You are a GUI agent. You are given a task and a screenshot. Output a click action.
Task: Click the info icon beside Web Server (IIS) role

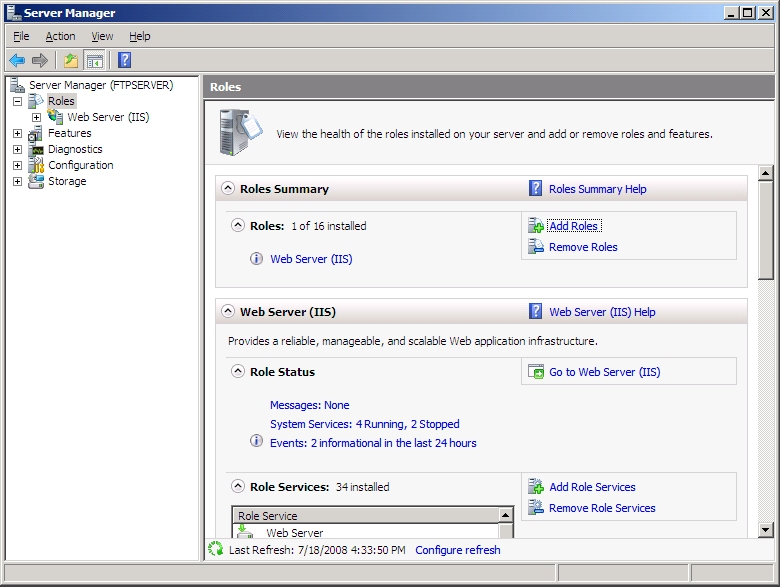pos(256,259)
